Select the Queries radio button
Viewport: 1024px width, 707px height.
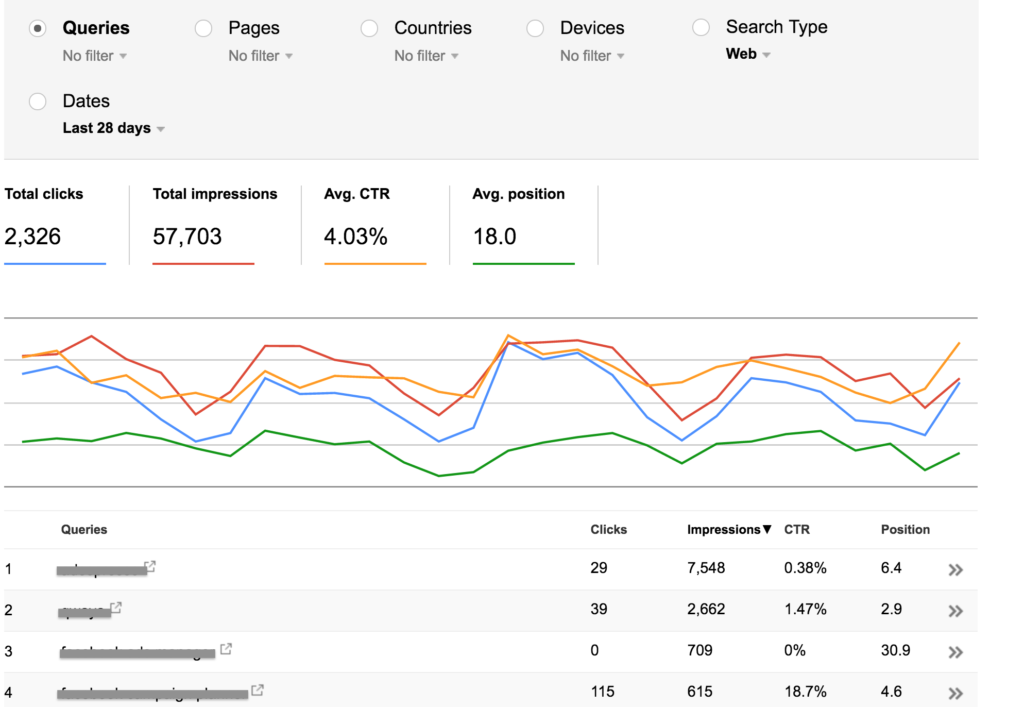[x=38, y=29]
